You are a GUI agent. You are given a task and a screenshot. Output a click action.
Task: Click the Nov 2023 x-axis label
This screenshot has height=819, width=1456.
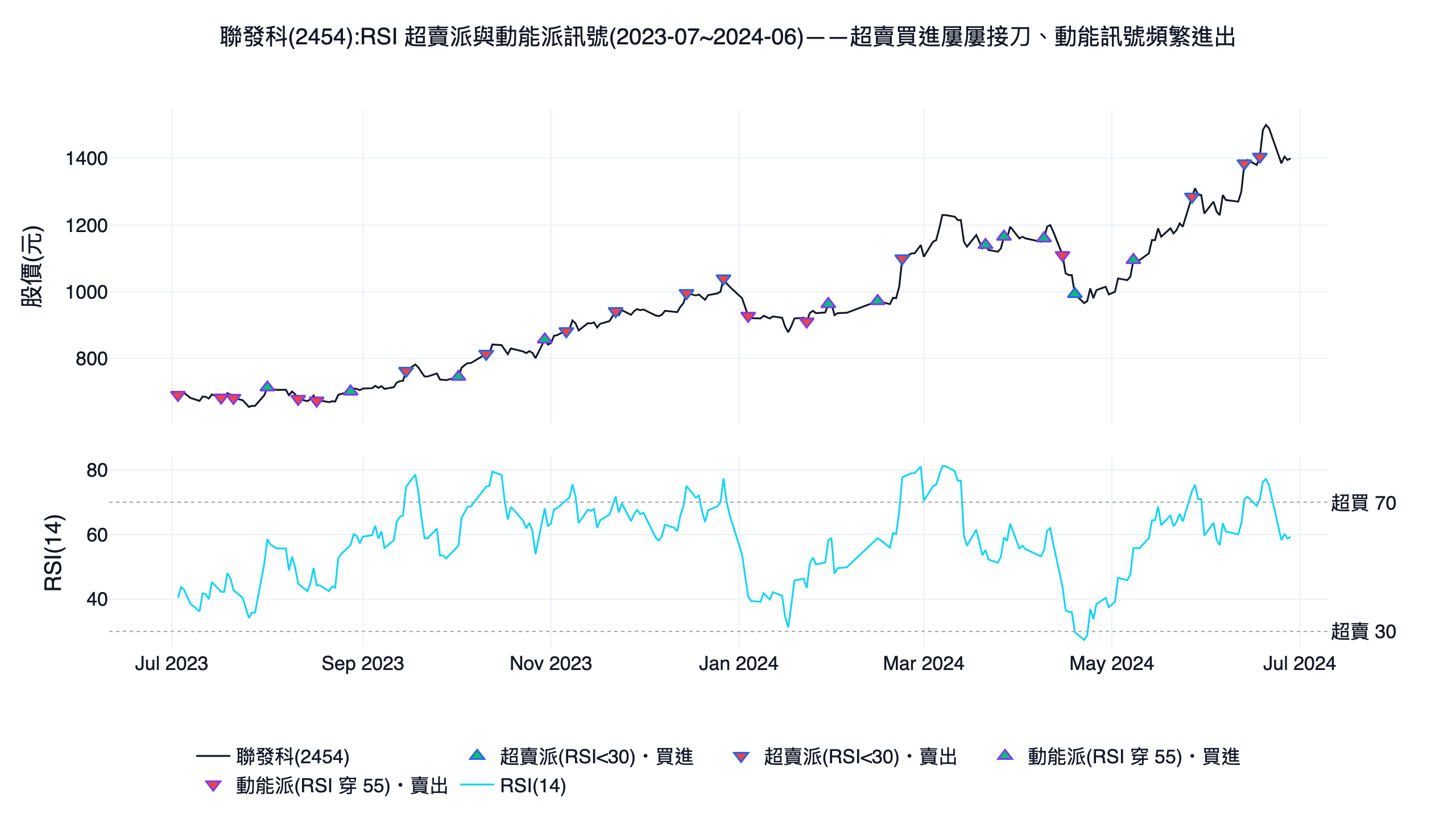point(551,663)
